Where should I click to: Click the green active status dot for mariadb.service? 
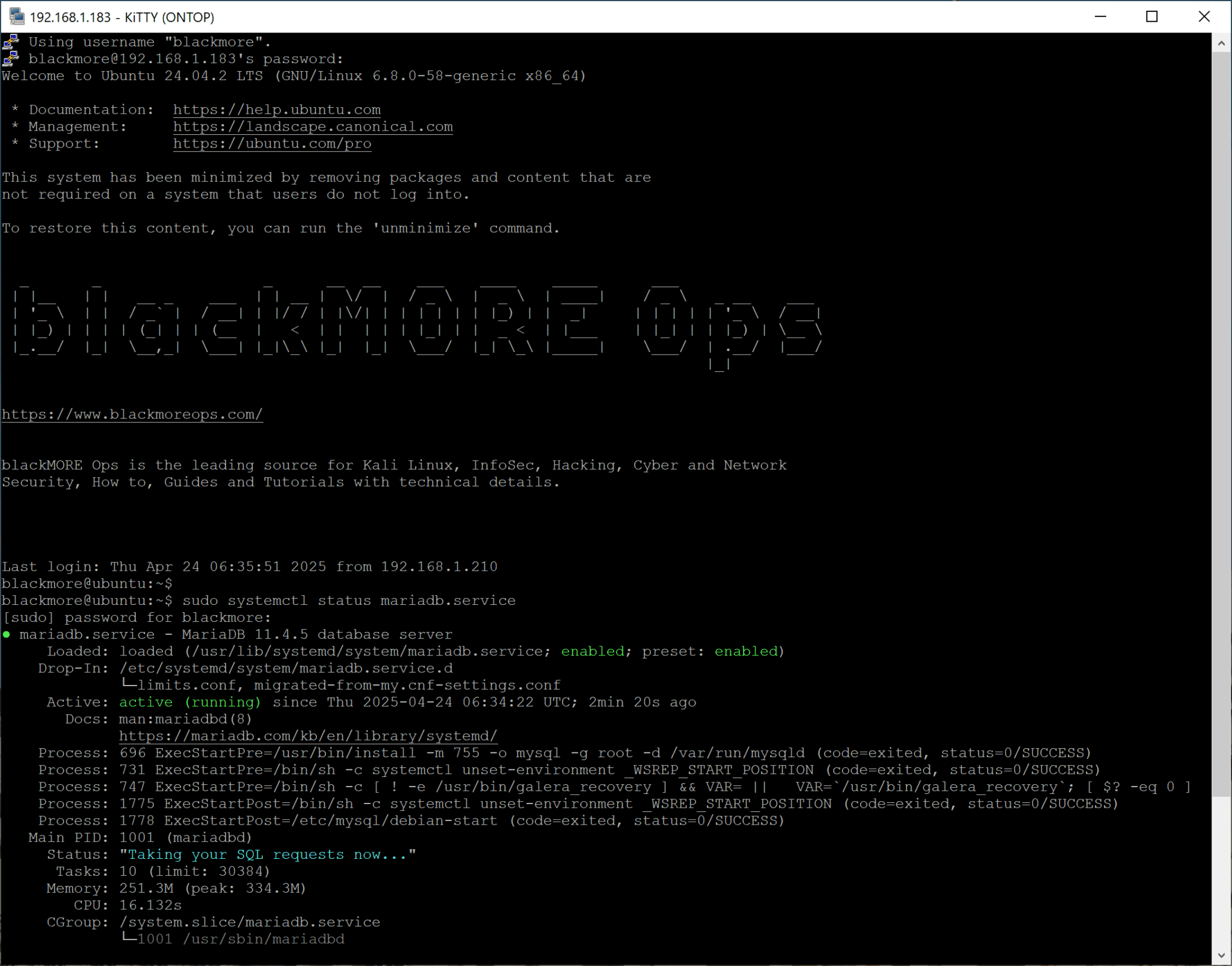tap(7, 634)
